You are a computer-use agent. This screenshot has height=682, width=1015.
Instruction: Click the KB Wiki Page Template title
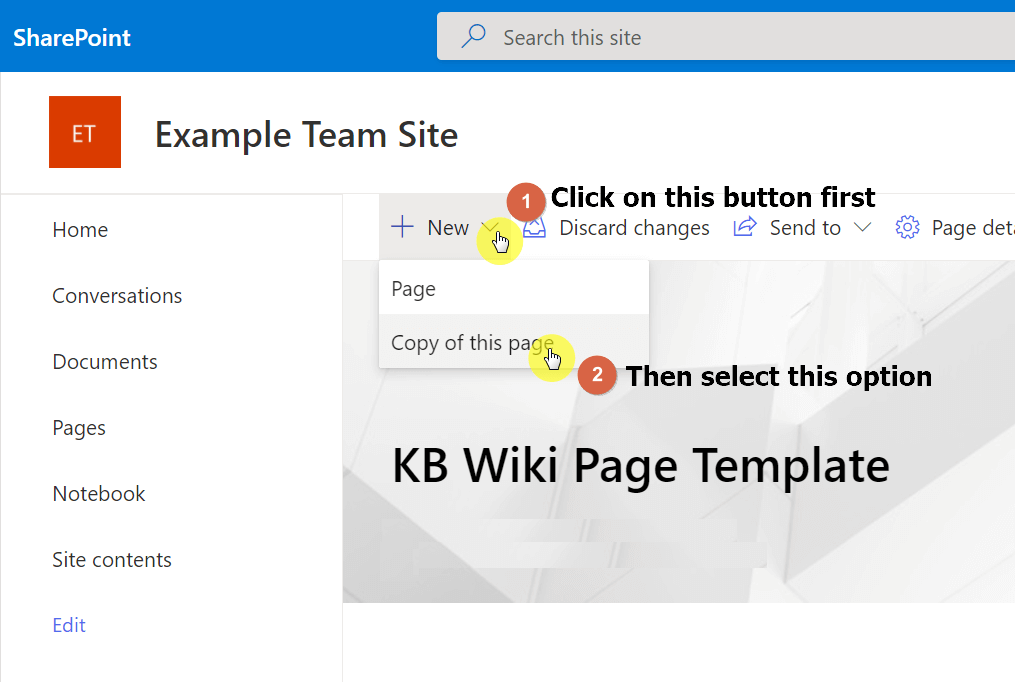click(641, 466)
